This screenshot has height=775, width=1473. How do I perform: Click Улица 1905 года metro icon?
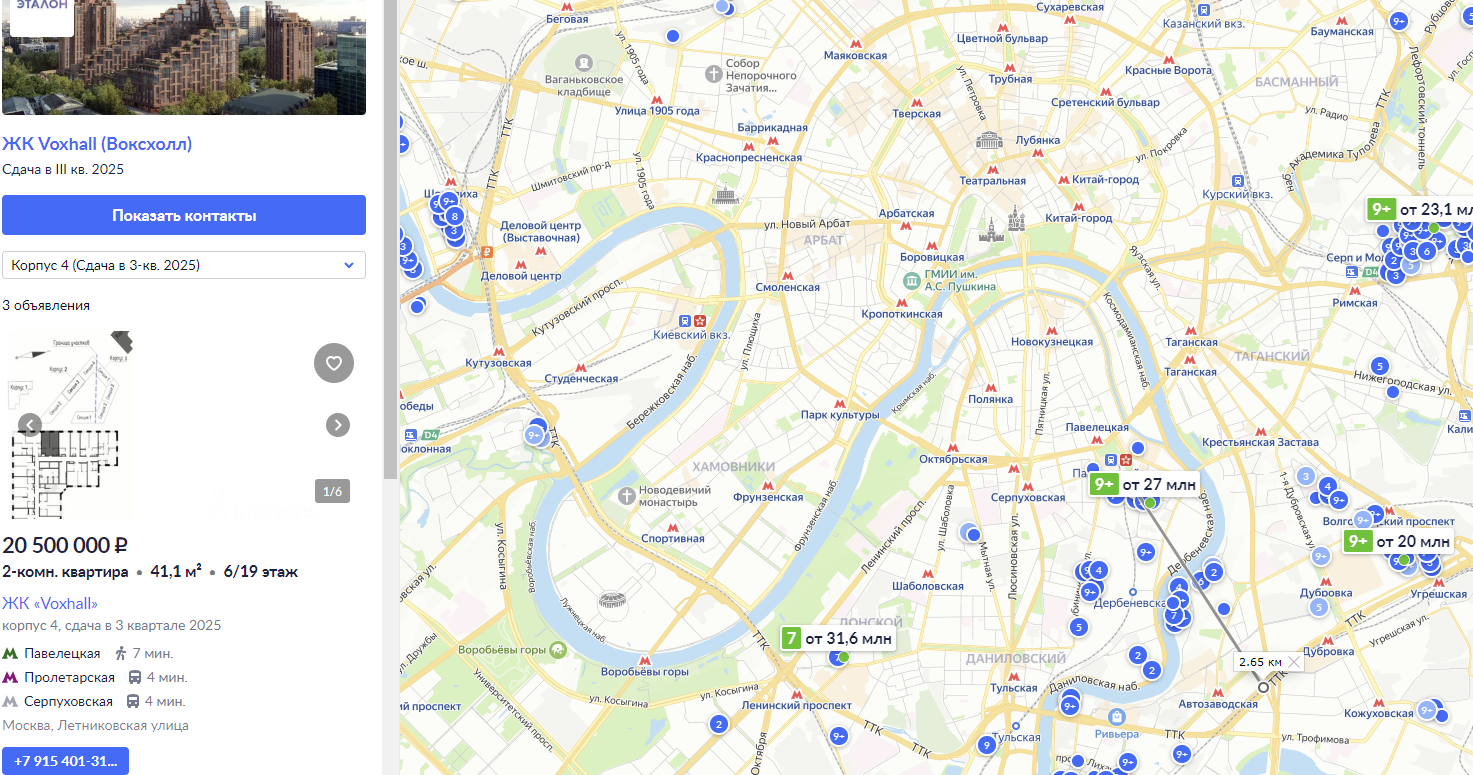click(657, 97)
